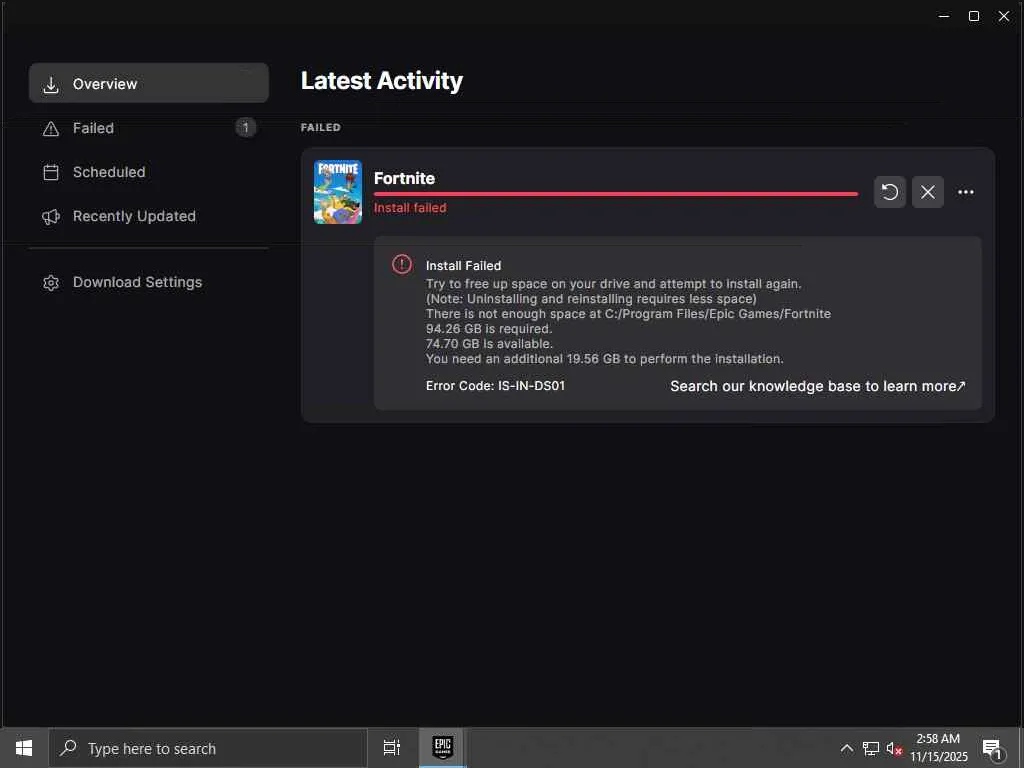Image resolution: width=1024 pixels, height=768 pixels.
Task: Open the Scheduled section
Action: click(x=149, y=172)
